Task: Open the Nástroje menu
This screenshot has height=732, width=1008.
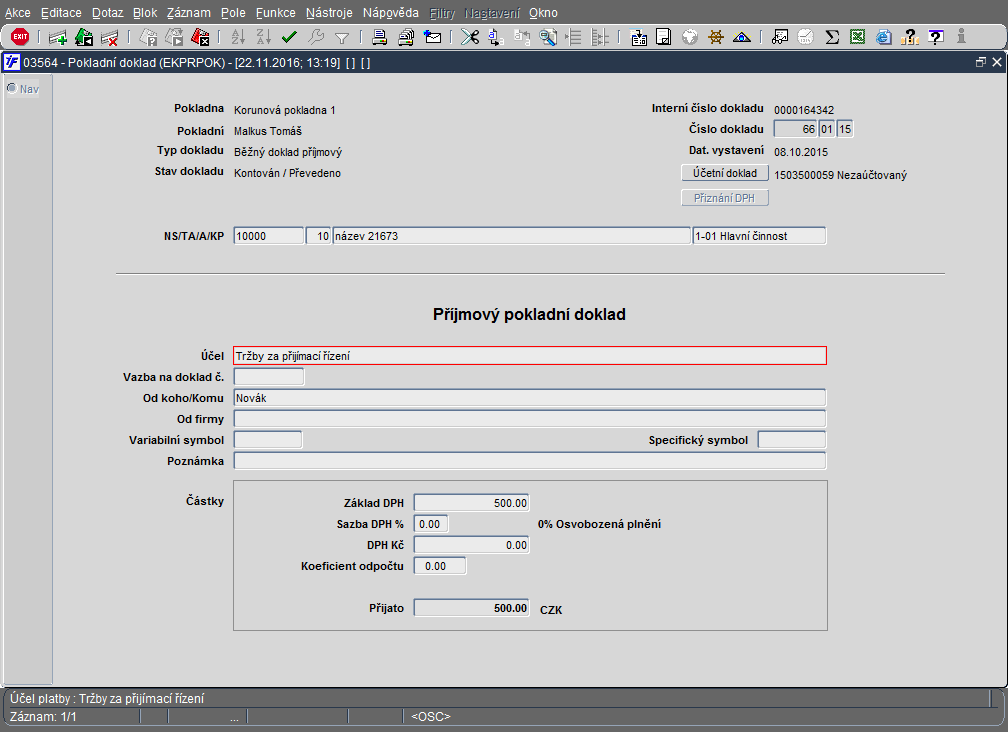Action: point(329,13)
